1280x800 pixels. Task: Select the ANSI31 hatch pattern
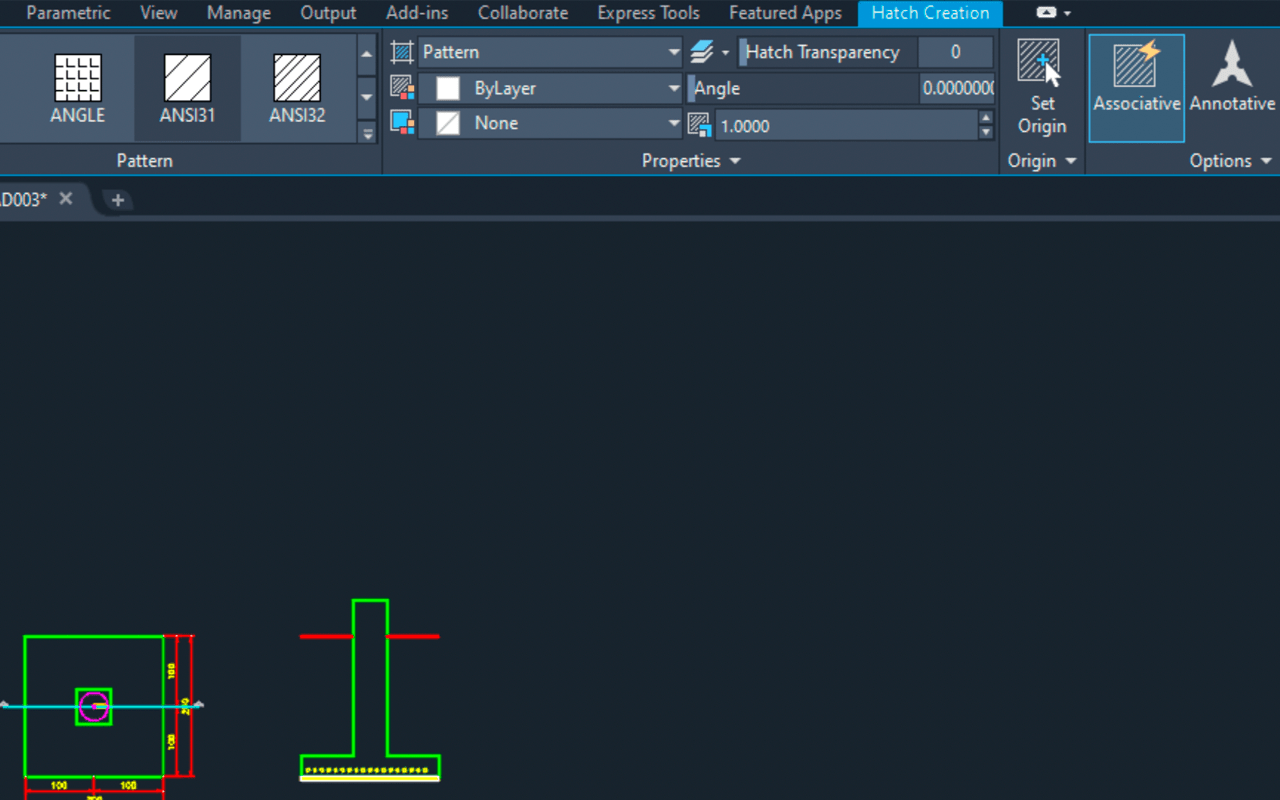pyautogui.click(x=187, y=89)
